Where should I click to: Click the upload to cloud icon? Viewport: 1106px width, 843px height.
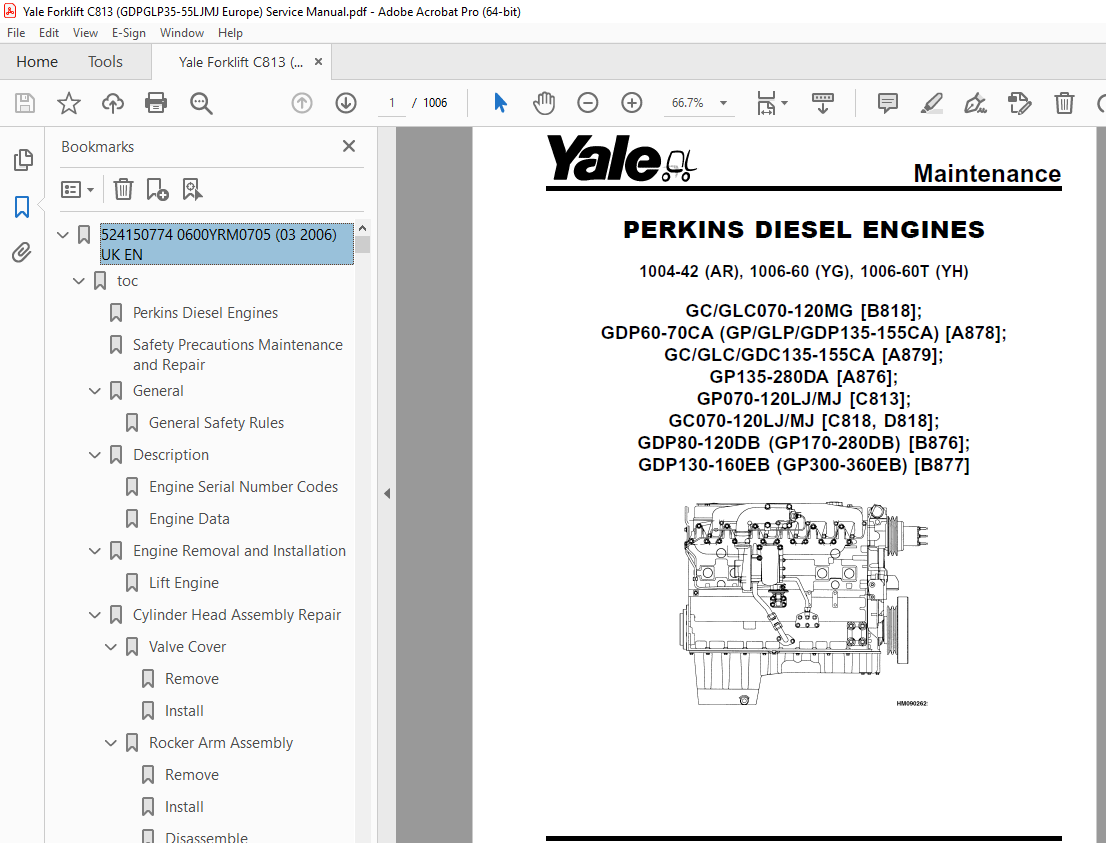point(112,103)
